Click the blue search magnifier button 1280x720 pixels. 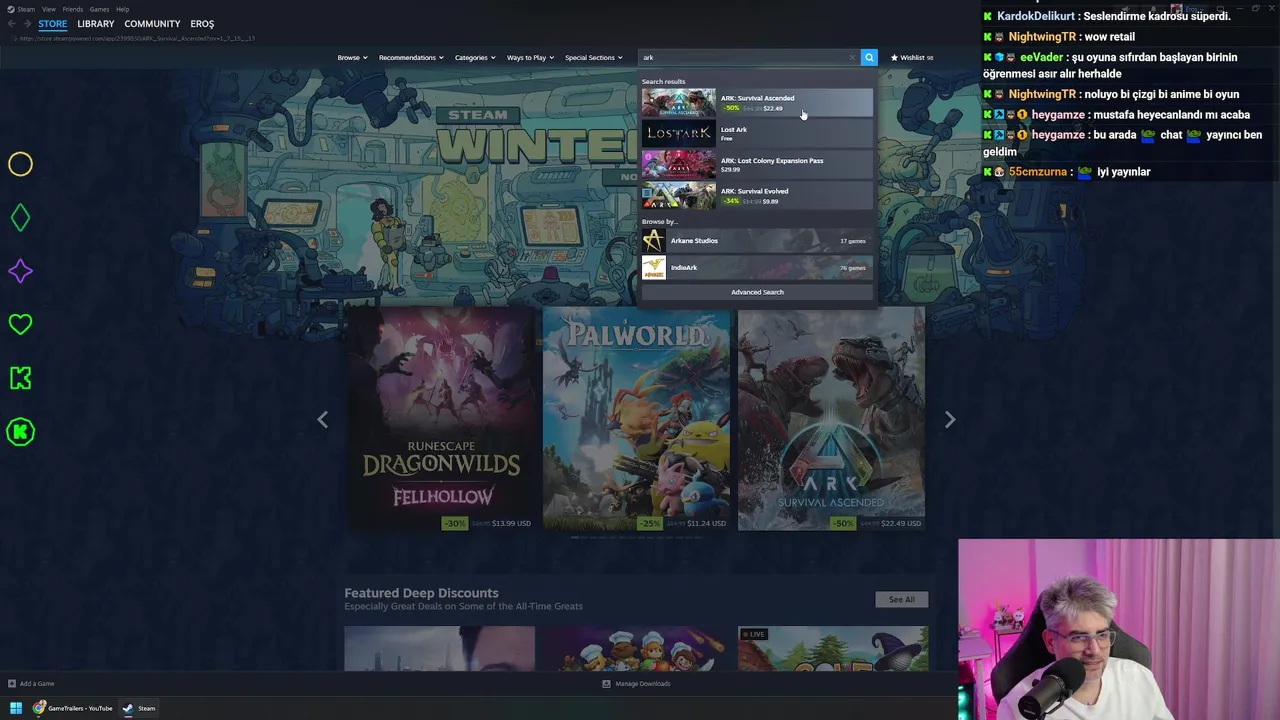click(869, 58)
